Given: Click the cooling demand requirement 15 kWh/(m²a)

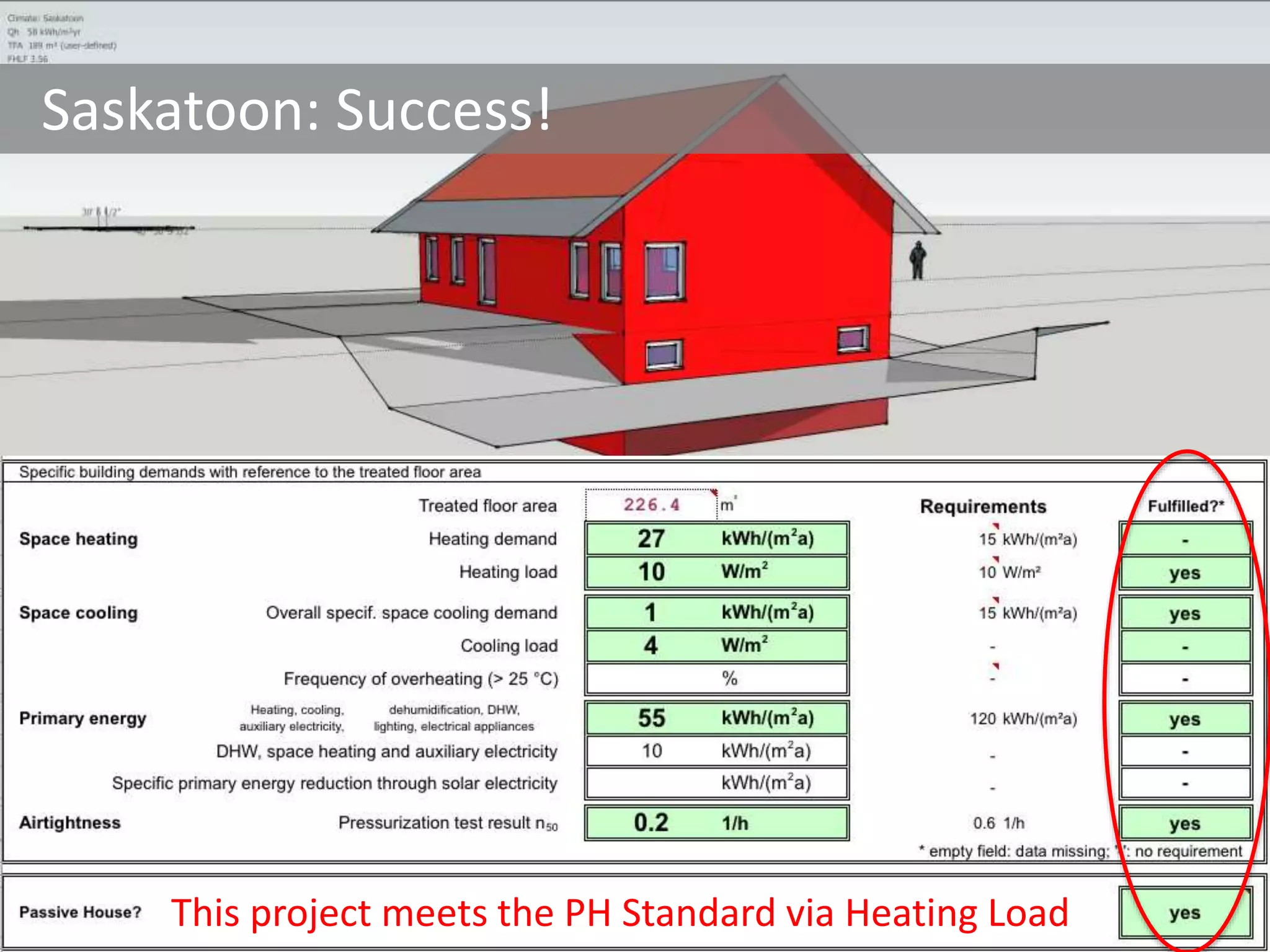Looking at the screenshot, I should click(x=1028, y=613).
